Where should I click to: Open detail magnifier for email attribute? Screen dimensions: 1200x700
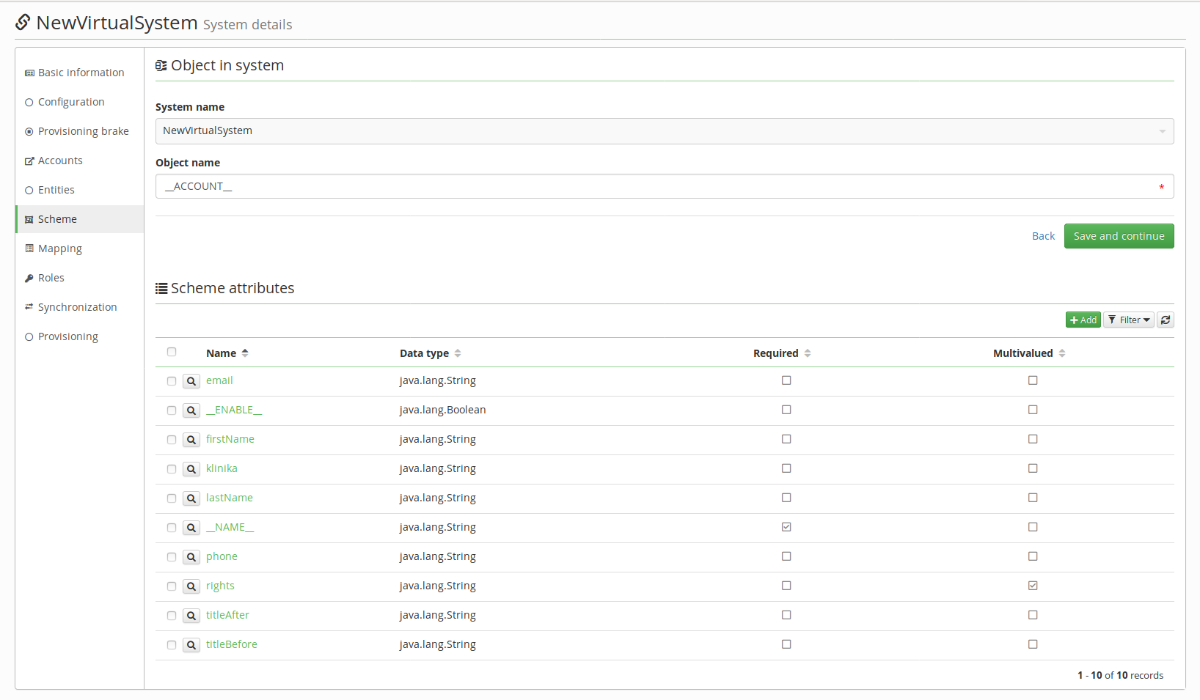191,381
